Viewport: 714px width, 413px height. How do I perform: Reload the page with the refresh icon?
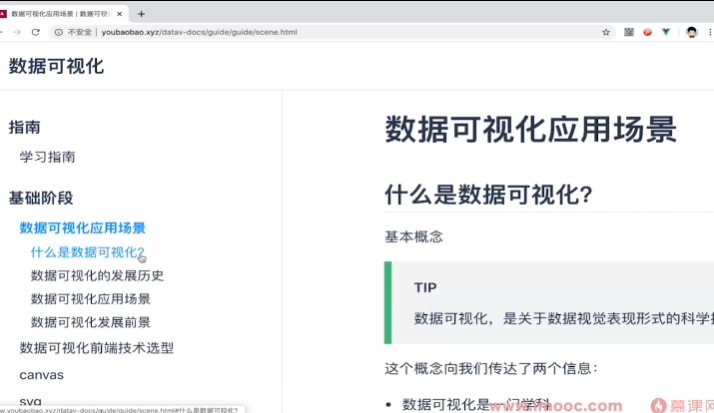[x=36, y=32]
